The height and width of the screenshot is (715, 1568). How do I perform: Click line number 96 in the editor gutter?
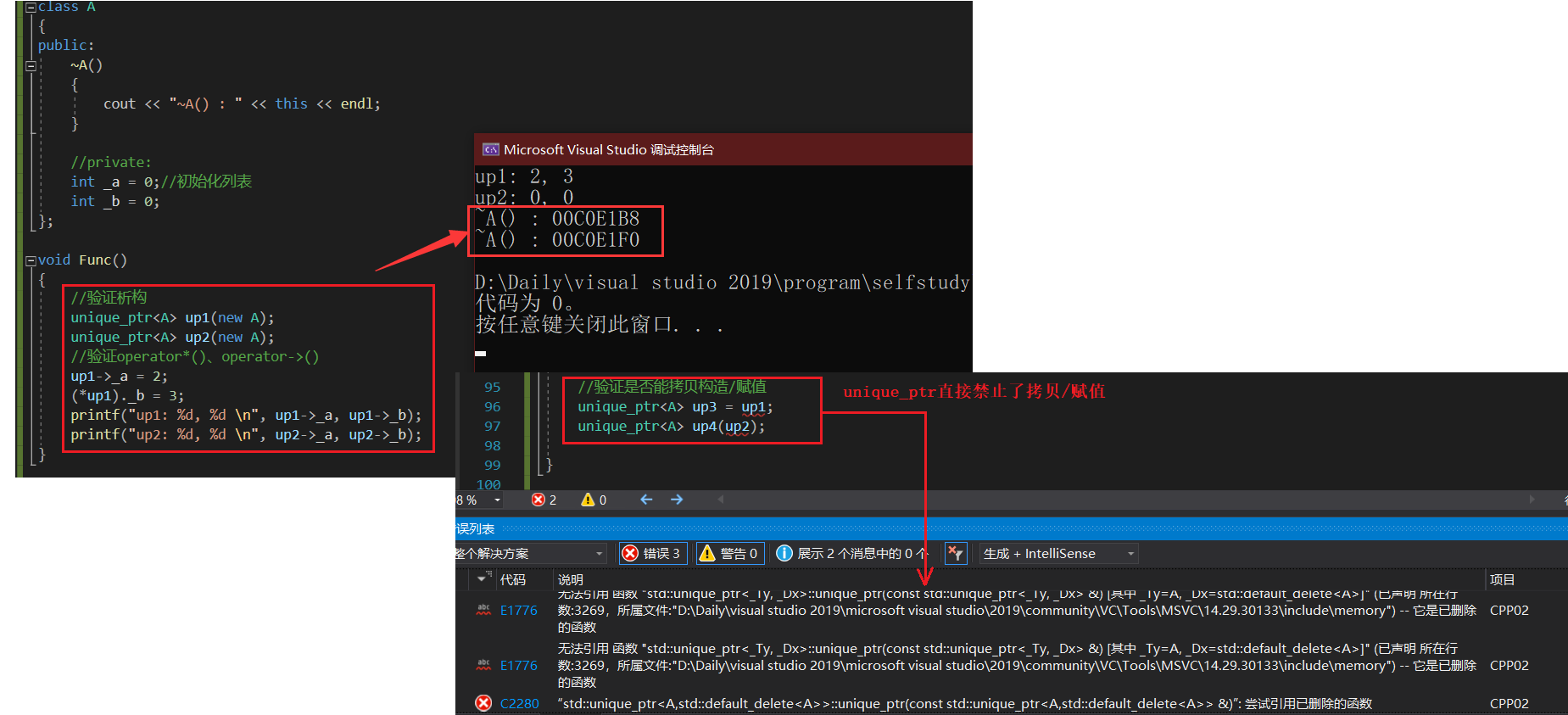coord(493,407)
